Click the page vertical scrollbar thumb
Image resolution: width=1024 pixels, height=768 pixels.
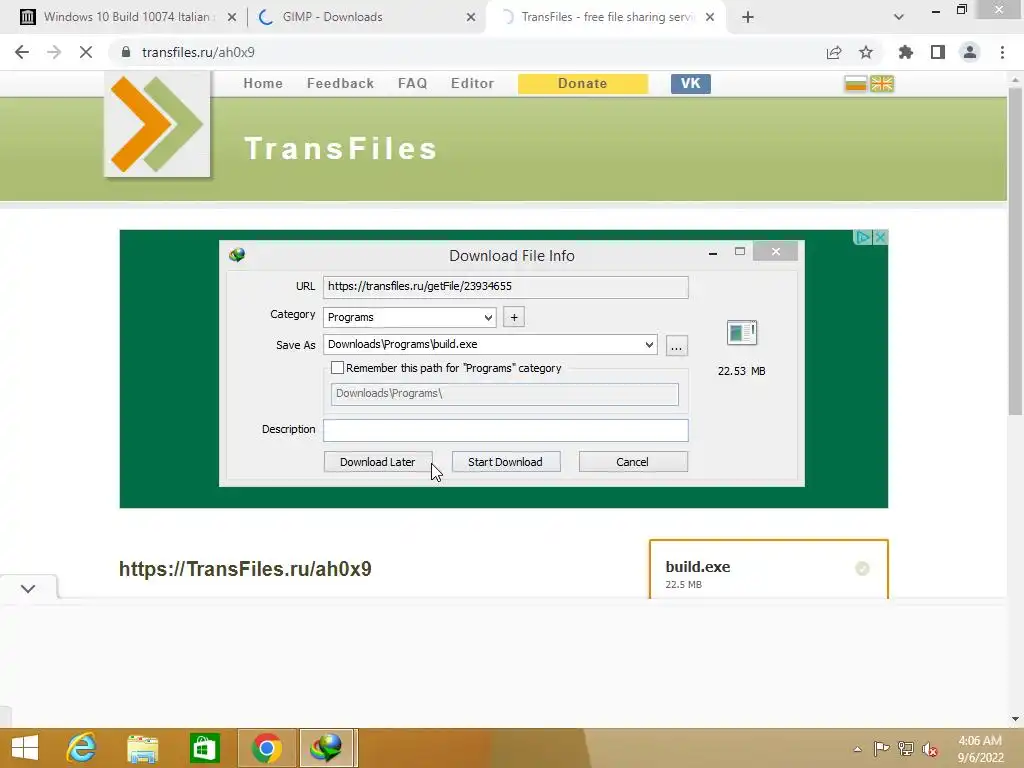pyautogui.click(x=1015, y=251)
